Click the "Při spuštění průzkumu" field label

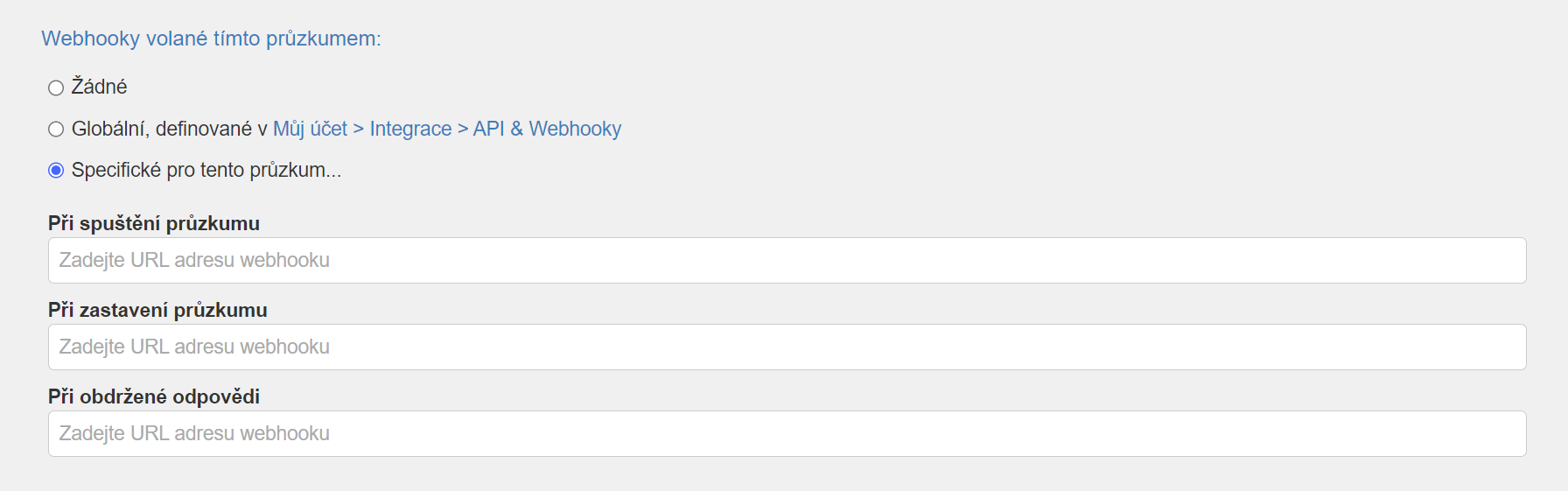[x=154, y=223]
